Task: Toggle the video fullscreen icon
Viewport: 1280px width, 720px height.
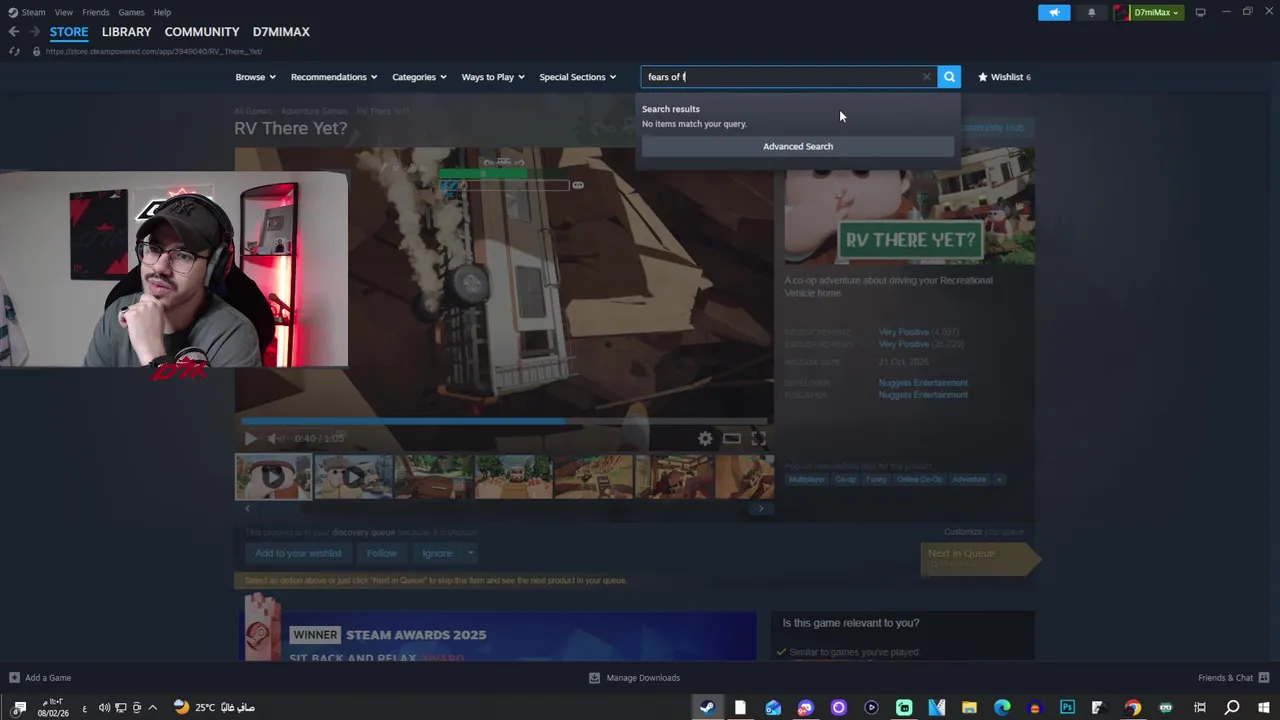Action: [759, 438]
